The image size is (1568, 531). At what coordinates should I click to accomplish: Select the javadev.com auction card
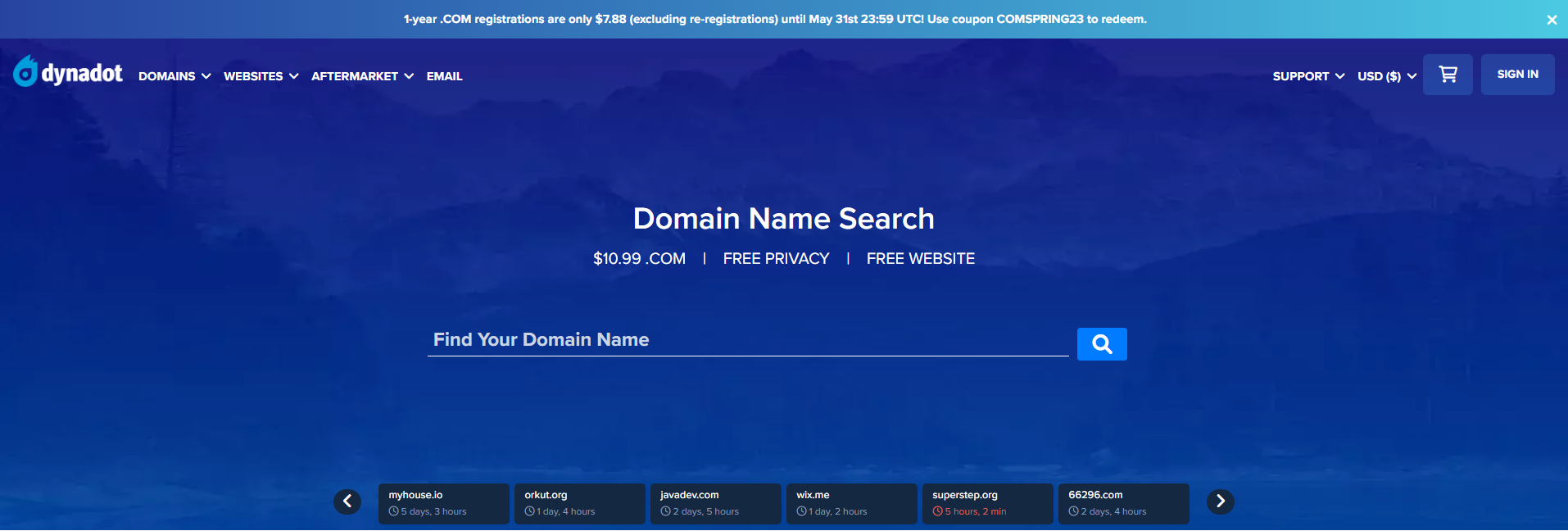tap(715, 503)
